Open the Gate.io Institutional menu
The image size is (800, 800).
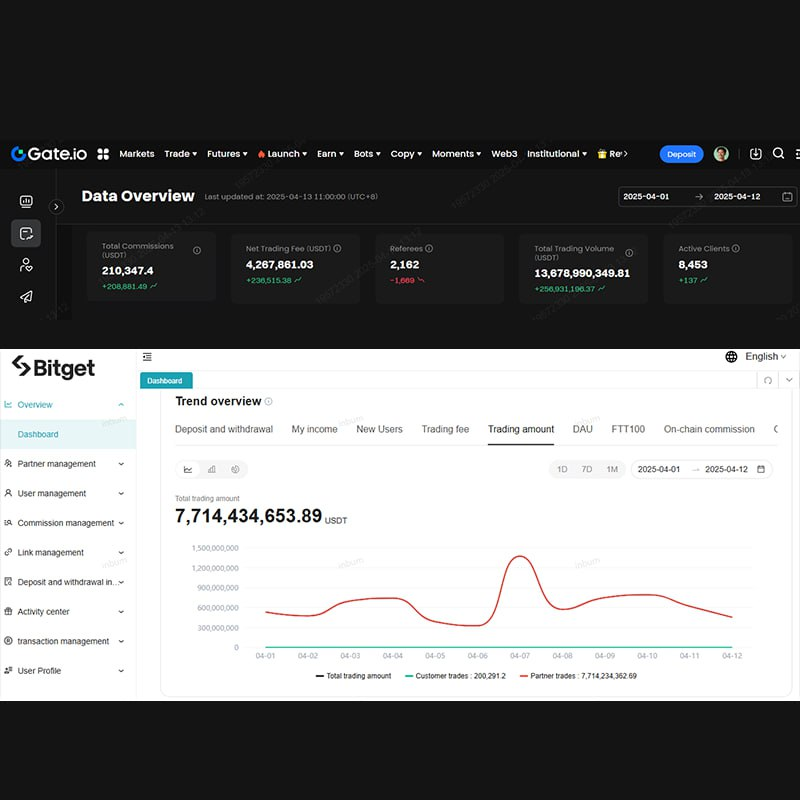pyautogui.click(x=557, y=154)
